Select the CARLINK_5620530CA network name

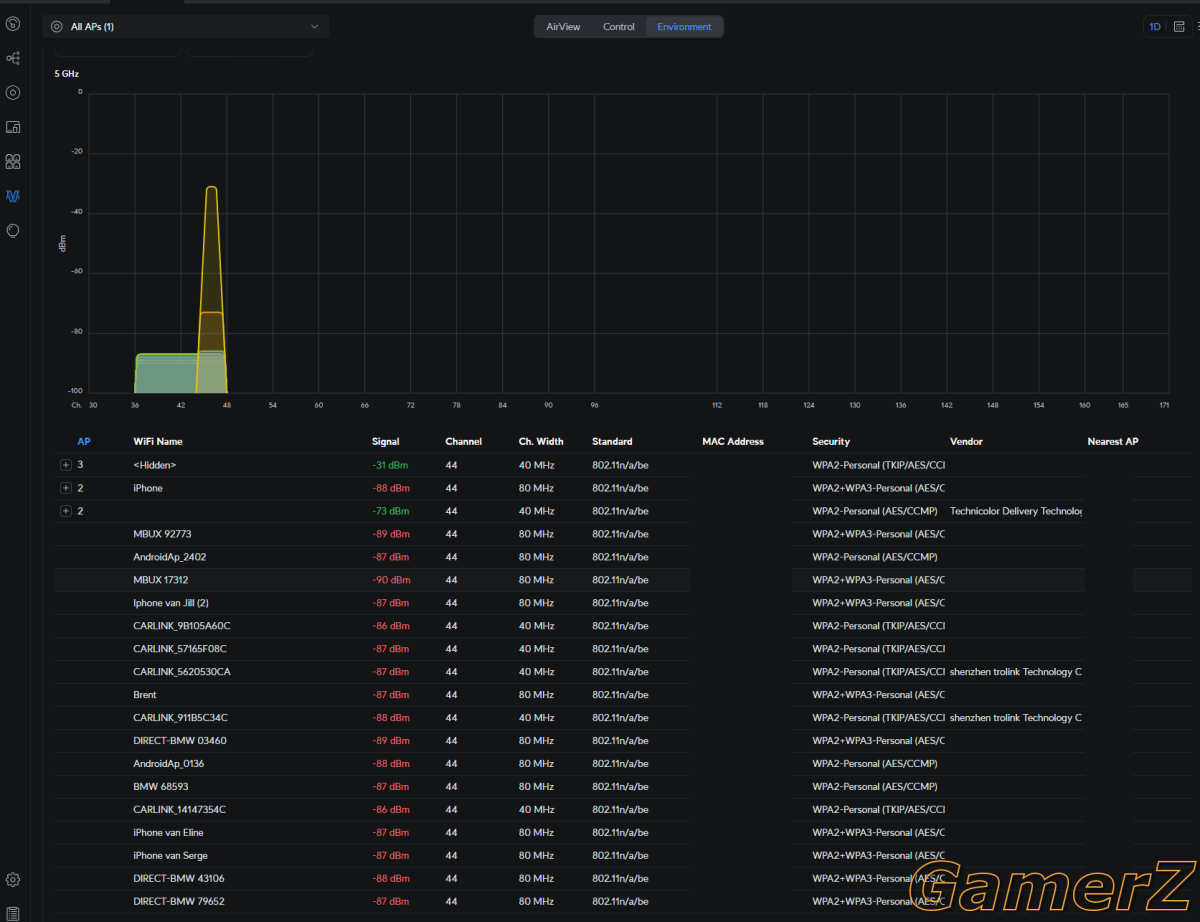(x=182, y=672)
